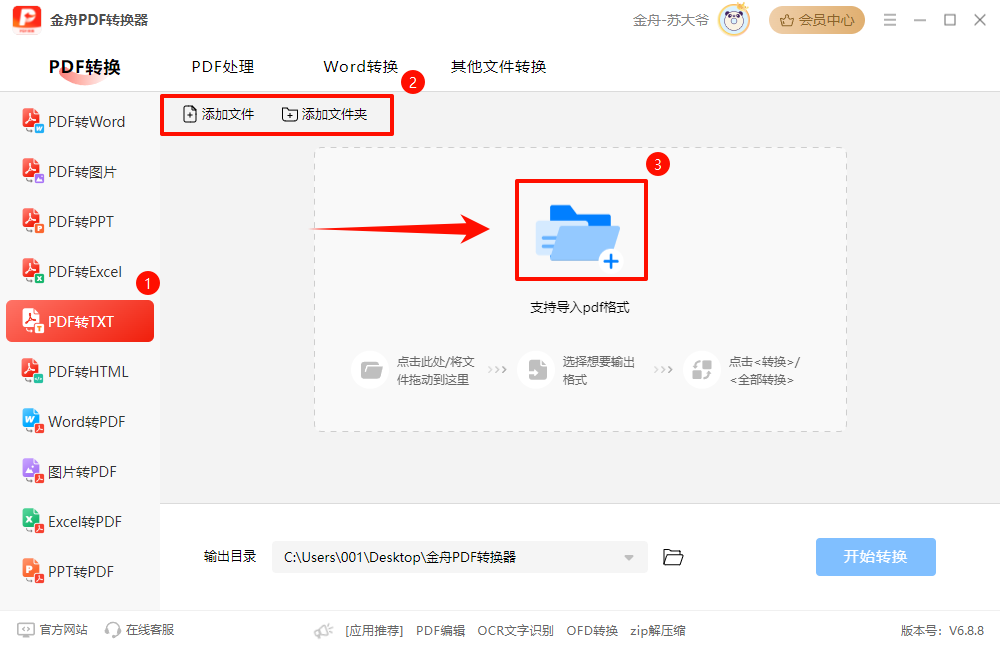Viewport: 1000px width, 650px height.
Task: Click the panda user avatar
Action: click(x=733, y=20)
